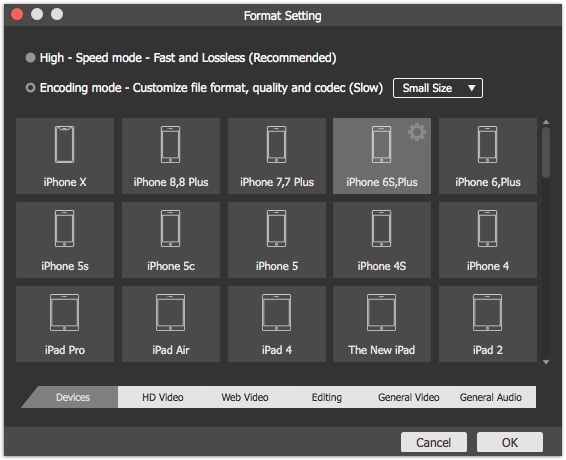Select the iPhone 6S,Plus device tile
Viewport: 566px width, 460px height.
coord(382,156)
